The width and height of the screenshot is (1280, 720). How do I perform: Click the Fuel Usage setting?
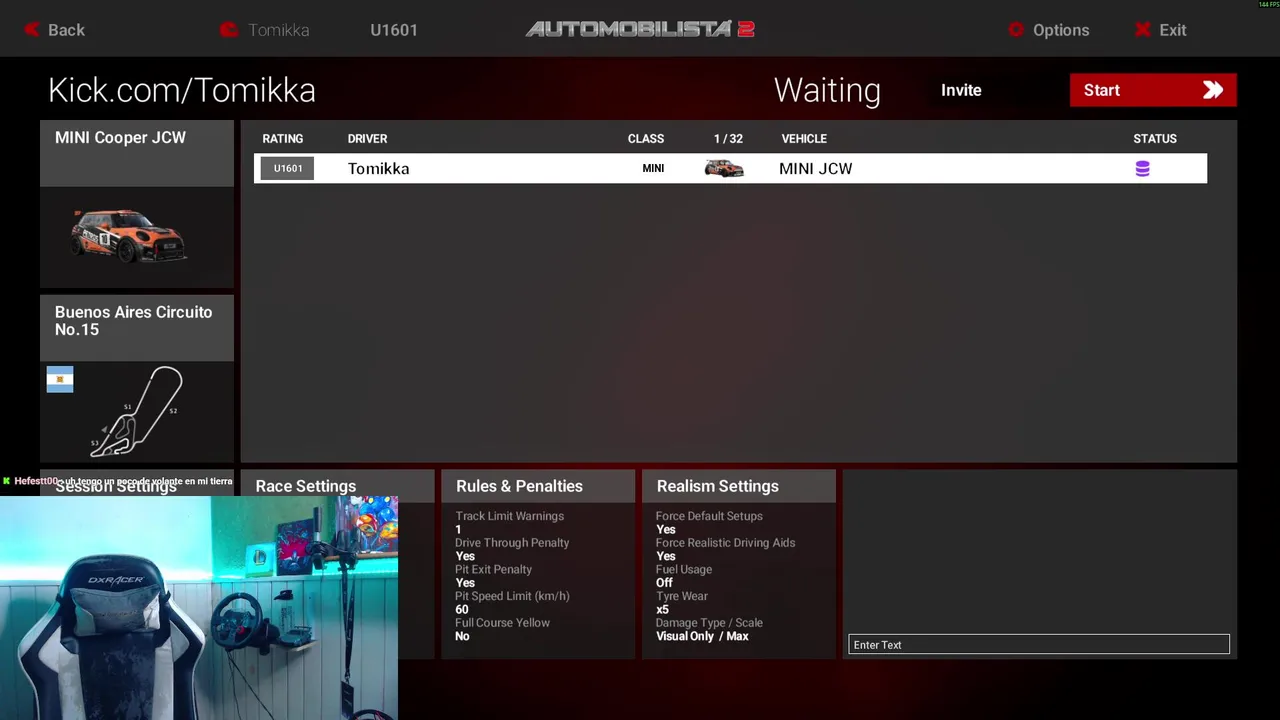point(684,569)
